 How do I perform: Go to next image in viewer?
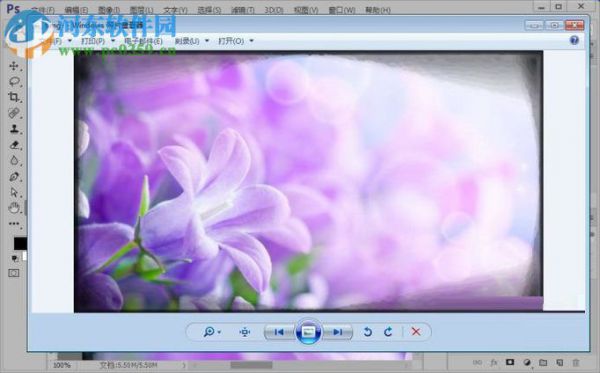(x=338, y=332)
